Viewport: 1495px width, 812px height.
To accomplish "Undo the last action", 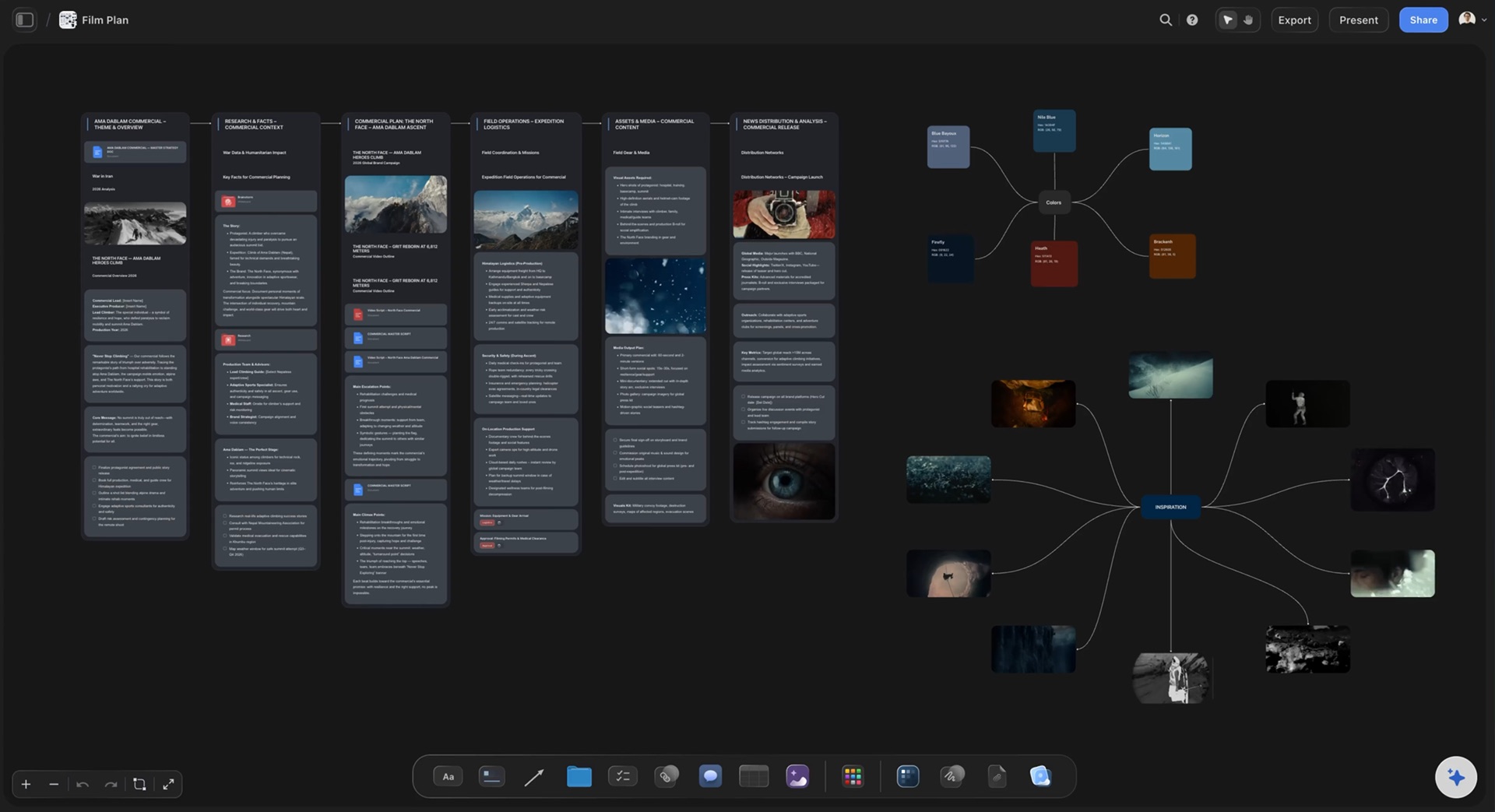I will 83,784.
